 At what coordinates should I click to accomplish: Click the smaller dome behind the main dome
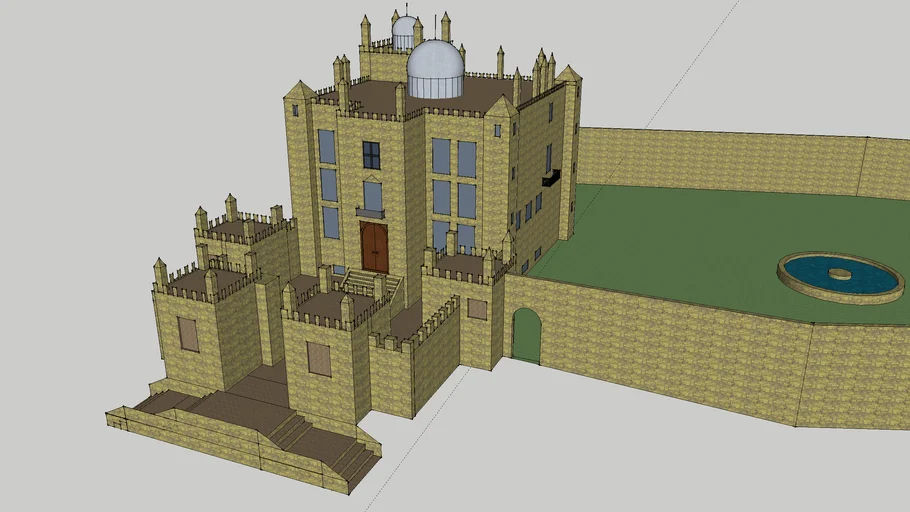(404, 31)
